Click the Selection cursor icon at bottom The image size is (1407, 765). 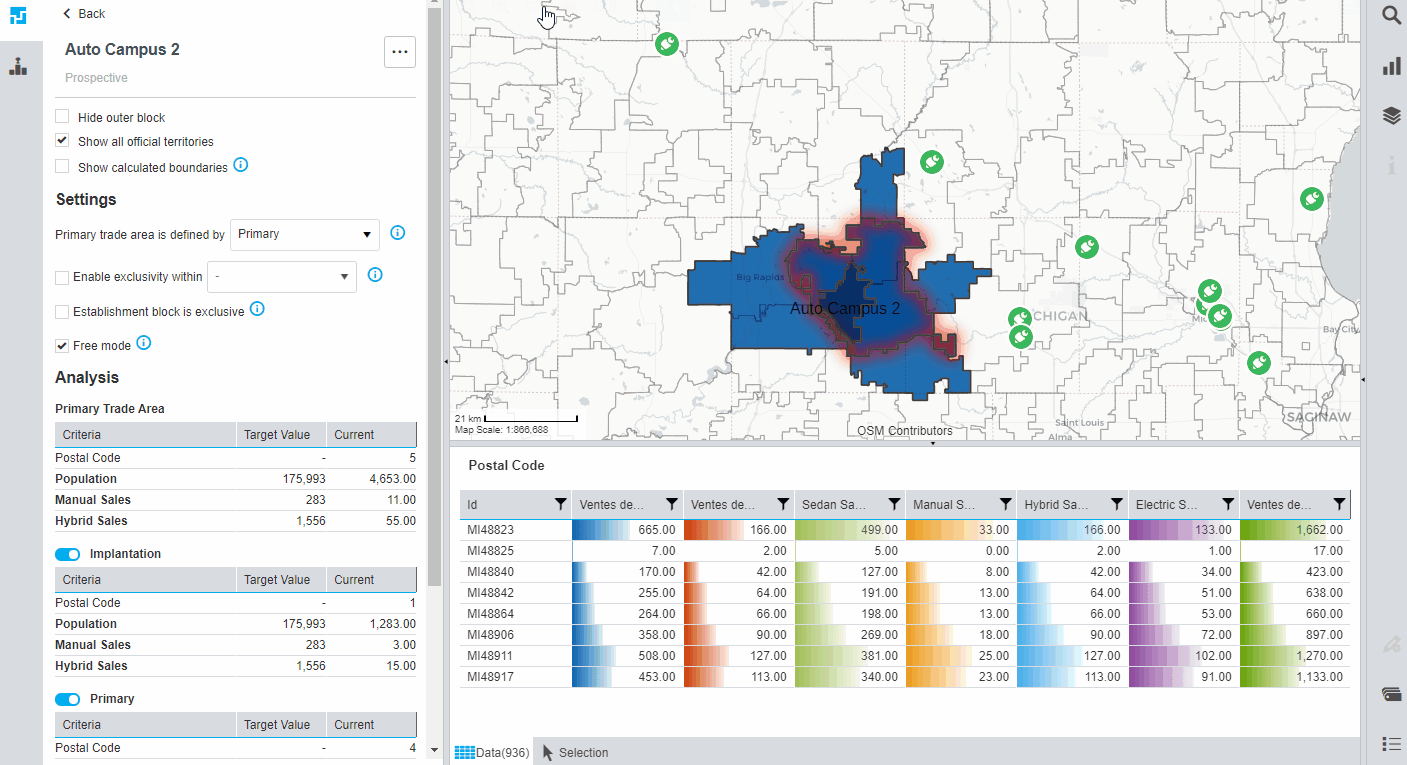(547, 752)
